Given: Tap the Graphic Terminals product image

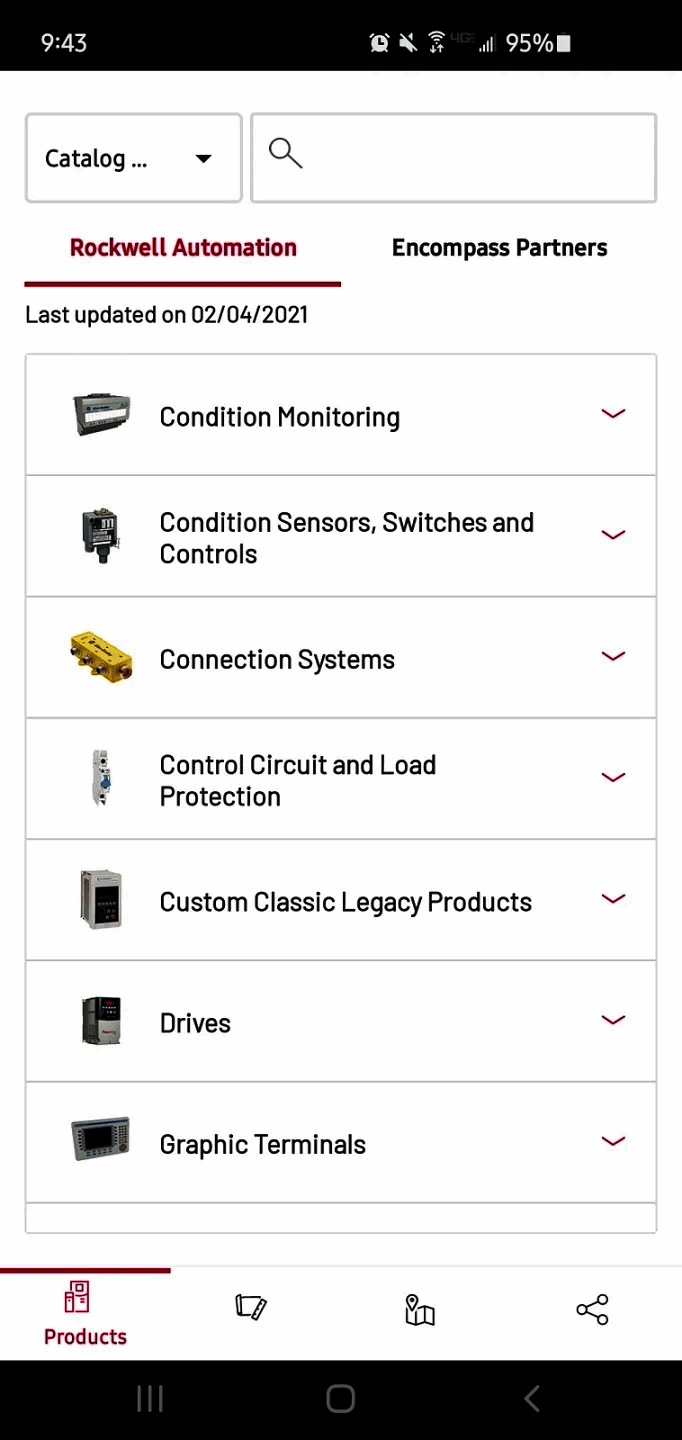Looking at the screenshot, I should coord(101,1140).
